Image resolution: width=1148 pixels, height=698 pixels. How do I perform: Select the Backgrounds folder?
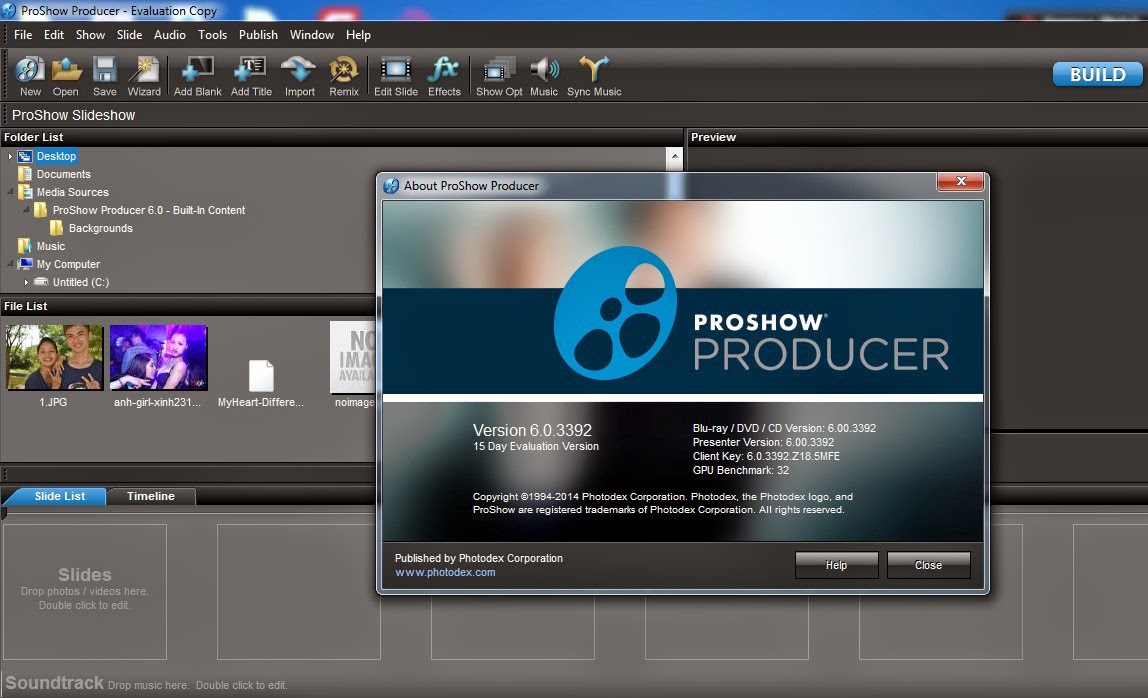coord(100,228)
